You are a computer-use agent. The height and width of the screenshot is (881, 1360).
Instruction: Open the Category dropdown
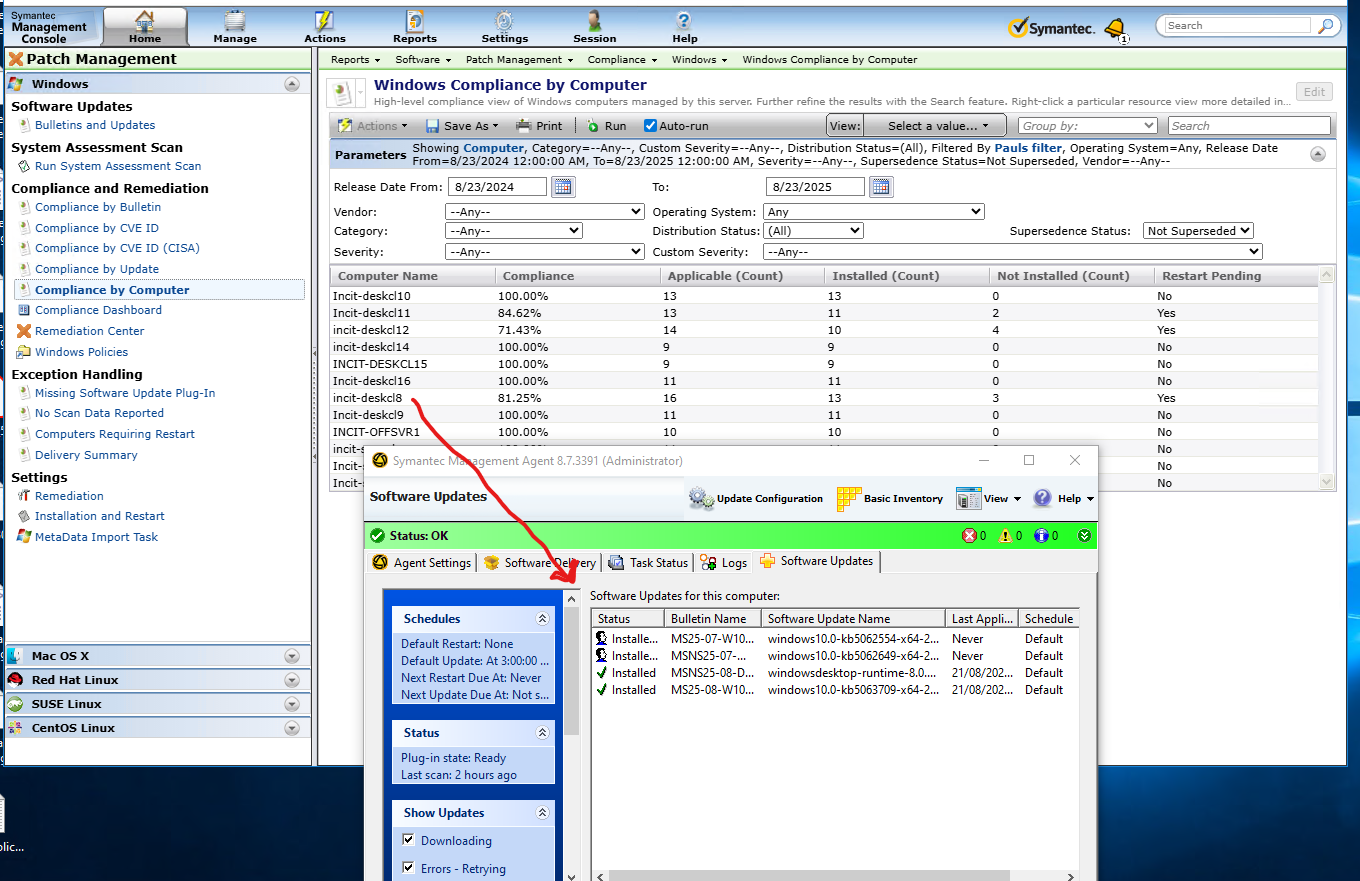513,231
